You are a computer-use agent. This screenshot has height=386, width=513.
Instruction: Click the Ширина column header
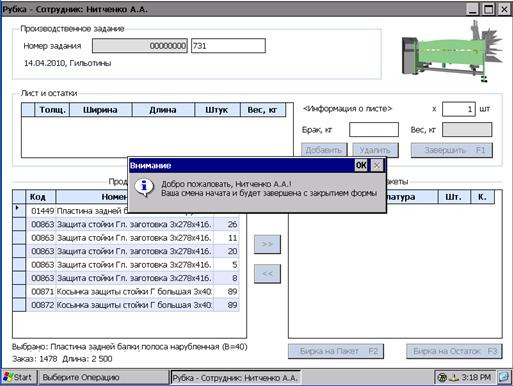tap(100, 110)
